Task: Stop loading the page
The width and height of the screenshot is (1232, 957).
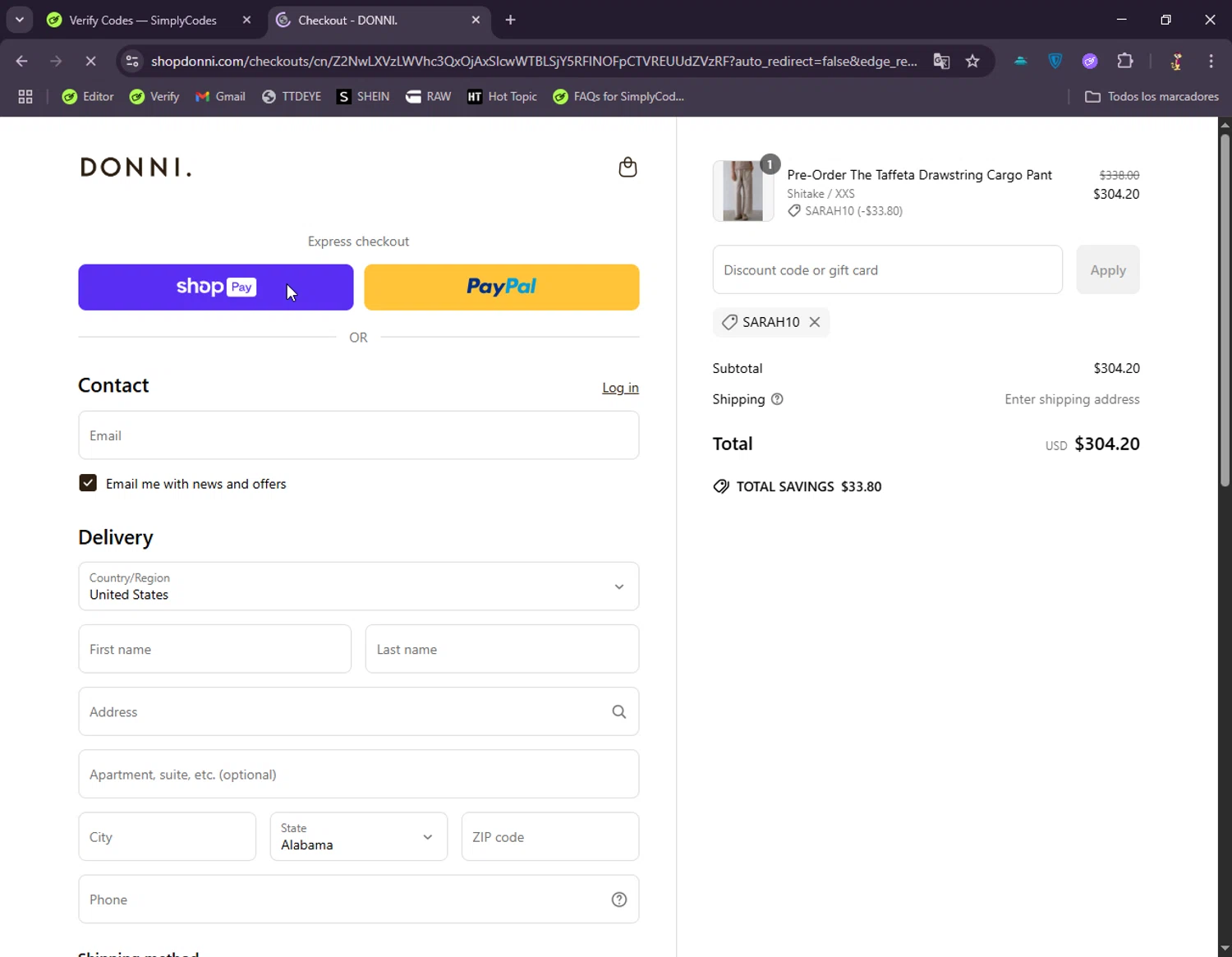Action: click(90, 61)
